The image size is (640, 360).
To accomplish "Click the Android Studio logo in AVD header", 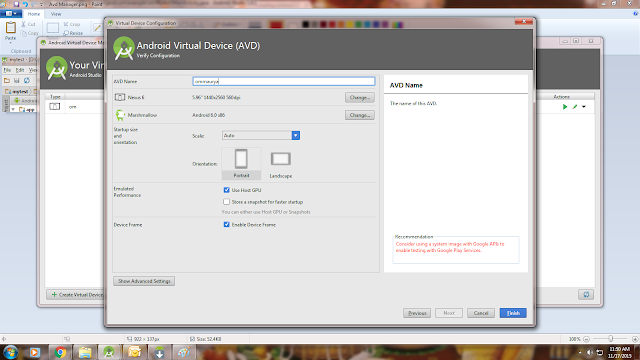I will pyautogui.click(x=124, y=48).
